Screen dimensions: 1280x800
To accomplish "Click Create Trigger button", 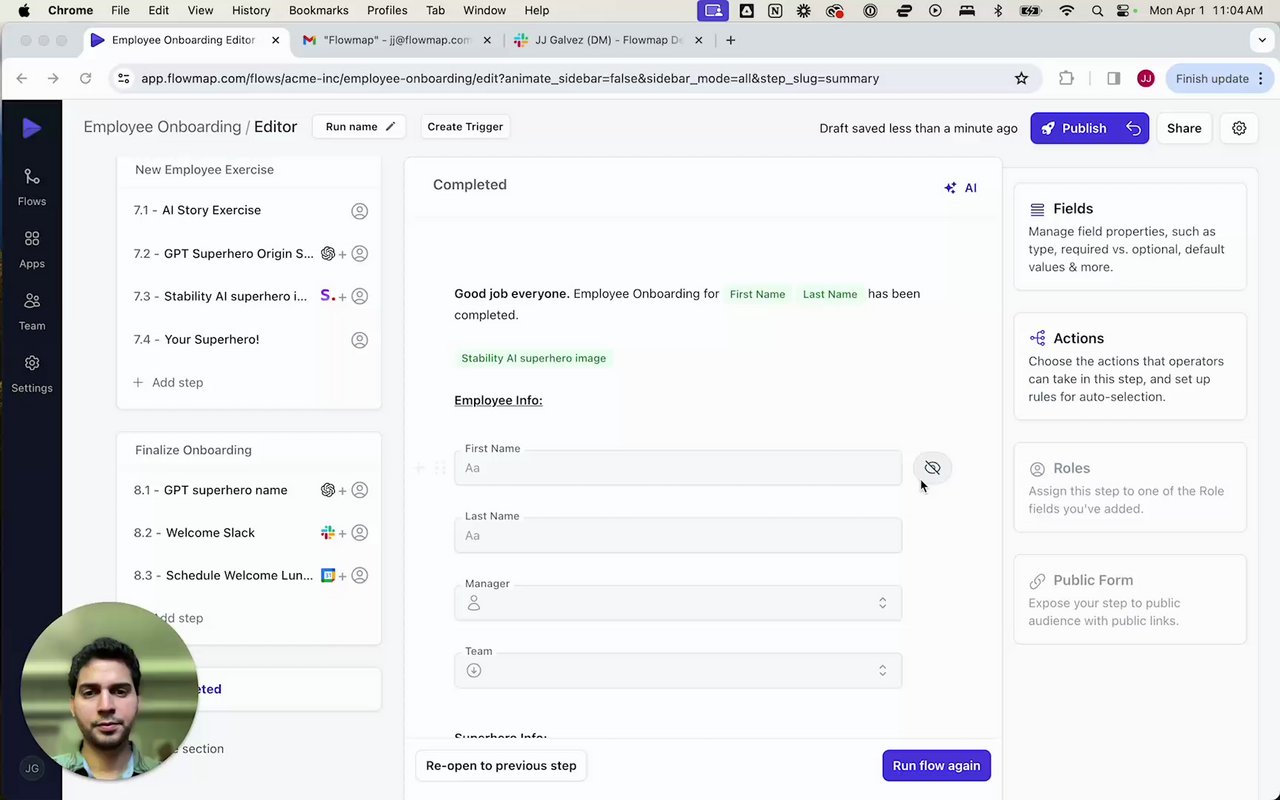I will (465, 127).
